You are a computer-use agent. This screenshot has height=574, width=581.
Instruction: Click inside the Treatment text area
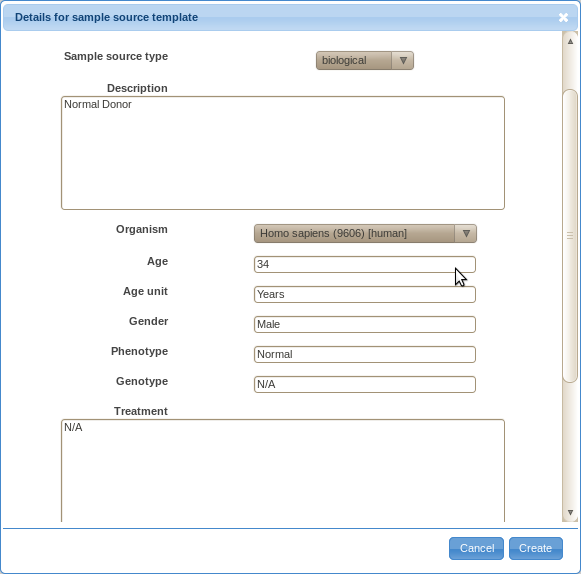pos(283,471)
